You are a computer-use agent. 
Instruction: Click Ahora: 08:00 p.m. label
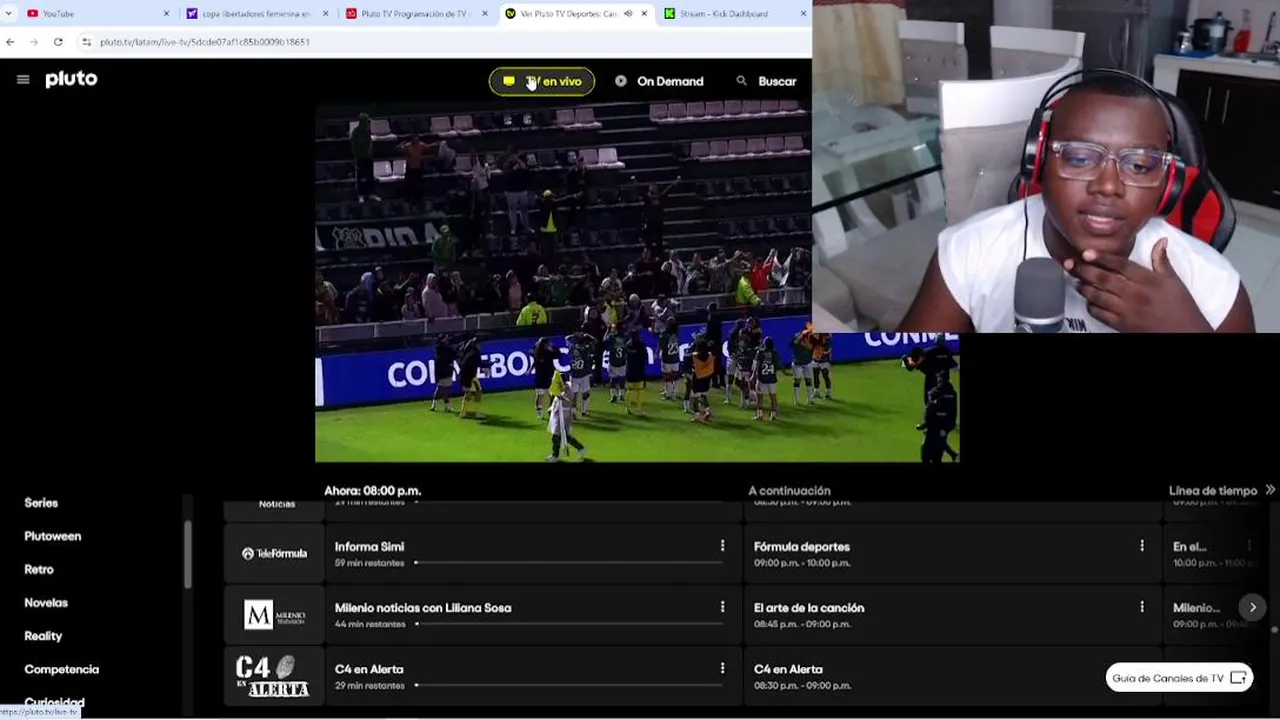click(372, 491)
